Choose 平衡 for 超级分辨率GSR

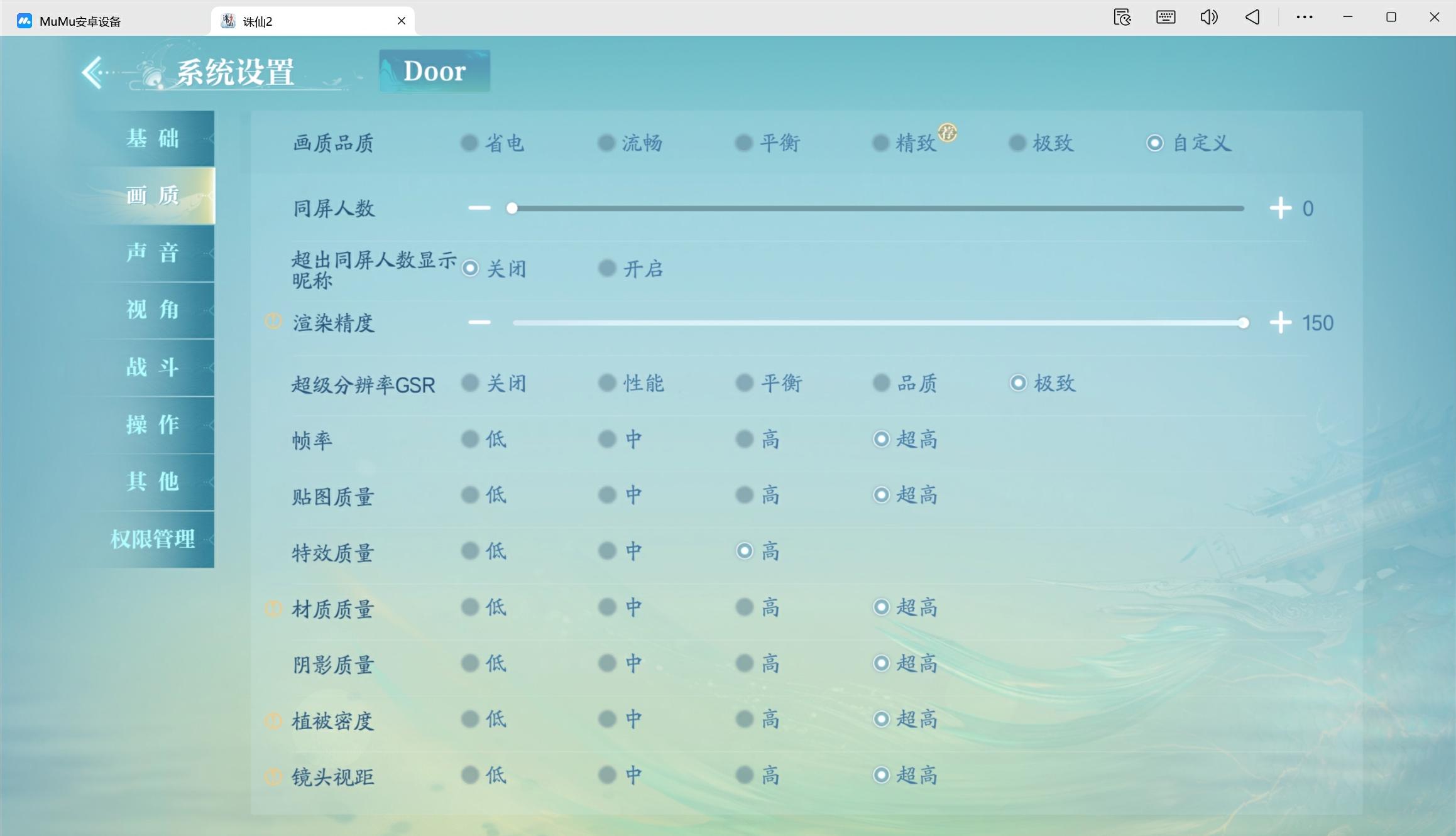pyautogui.click(x=745, y=383)
